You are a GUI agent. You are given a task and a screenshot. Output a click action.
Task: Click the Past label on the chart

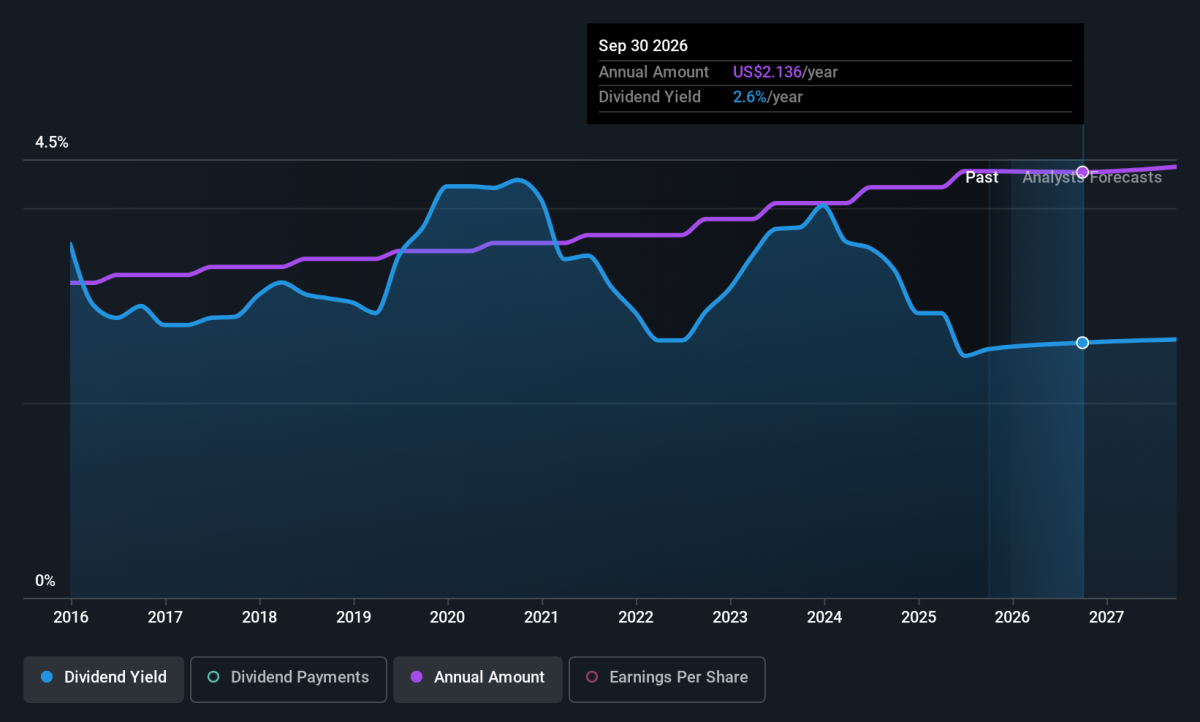[x=981, y=177]
